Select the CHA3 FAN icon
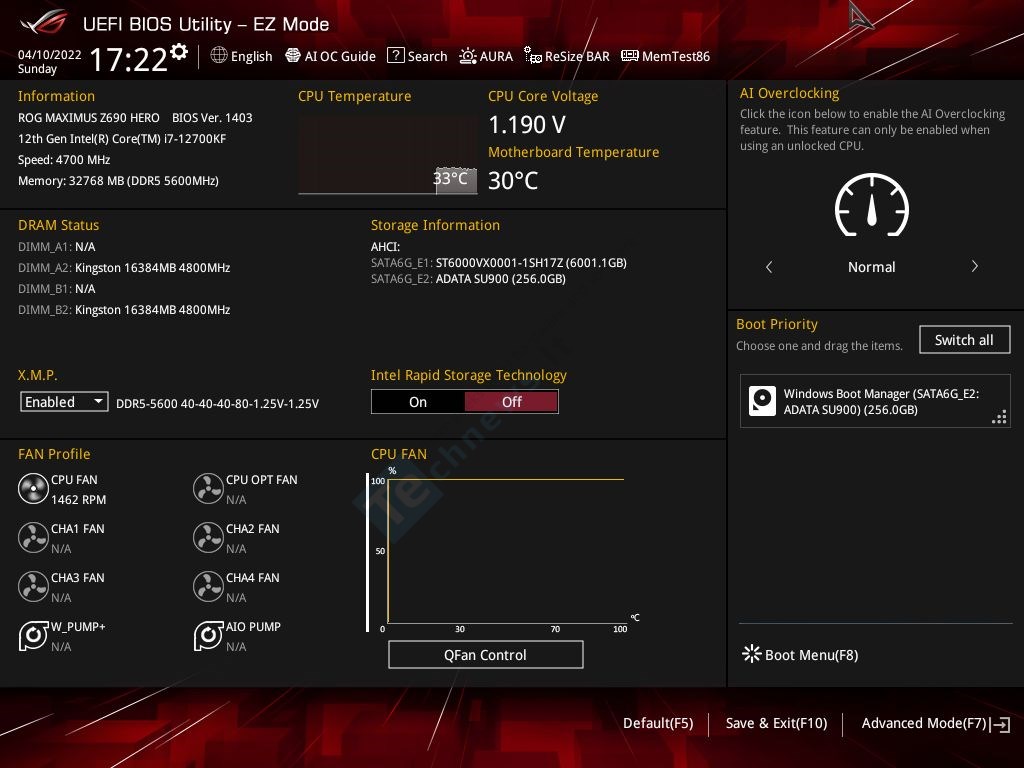The width and height of the screenshot is (1024, 768). (33, 587)
